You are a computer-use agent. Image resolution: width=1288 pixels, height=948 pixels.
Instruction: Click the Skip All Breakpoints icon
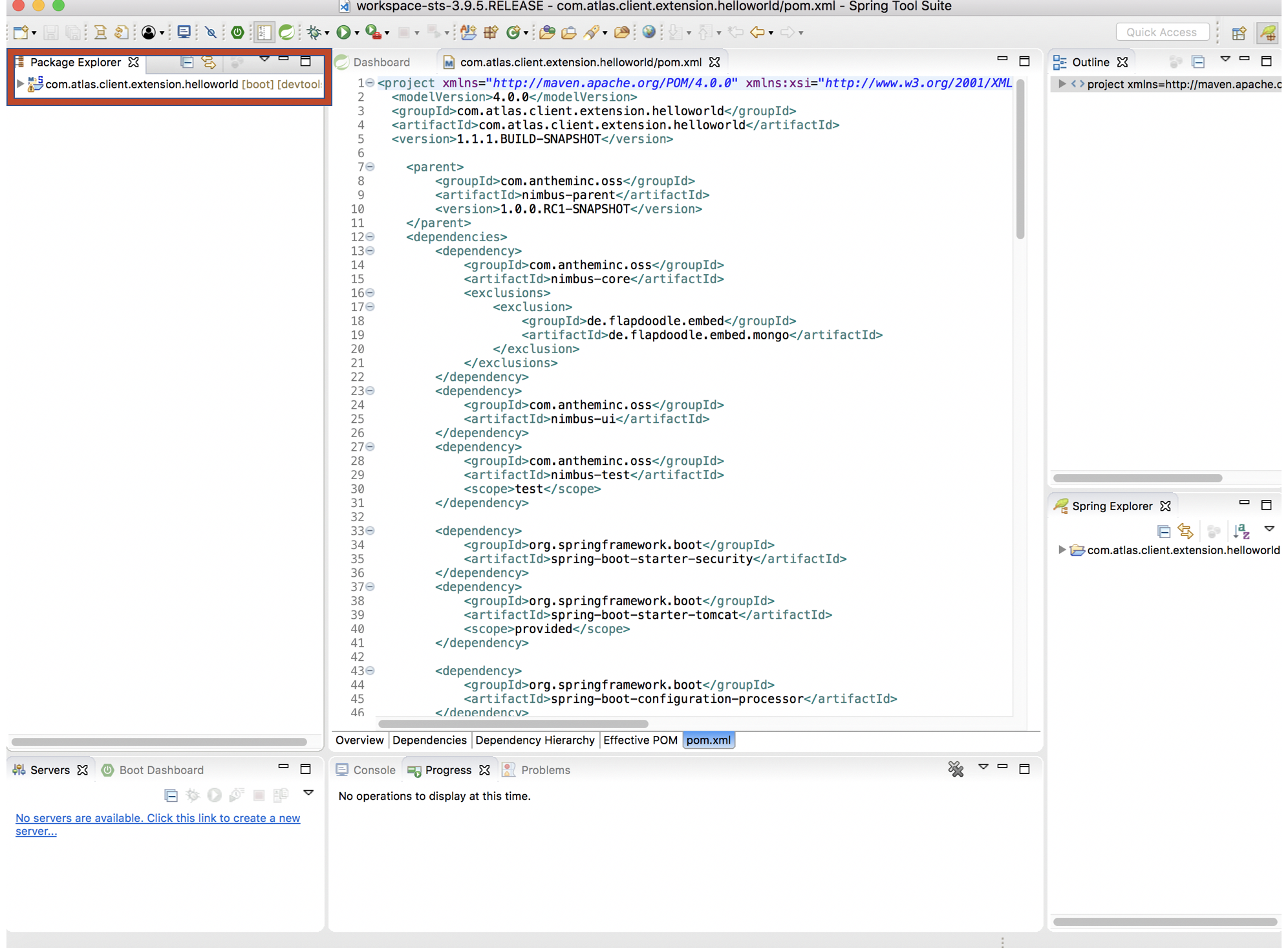(x=210, y=32)
